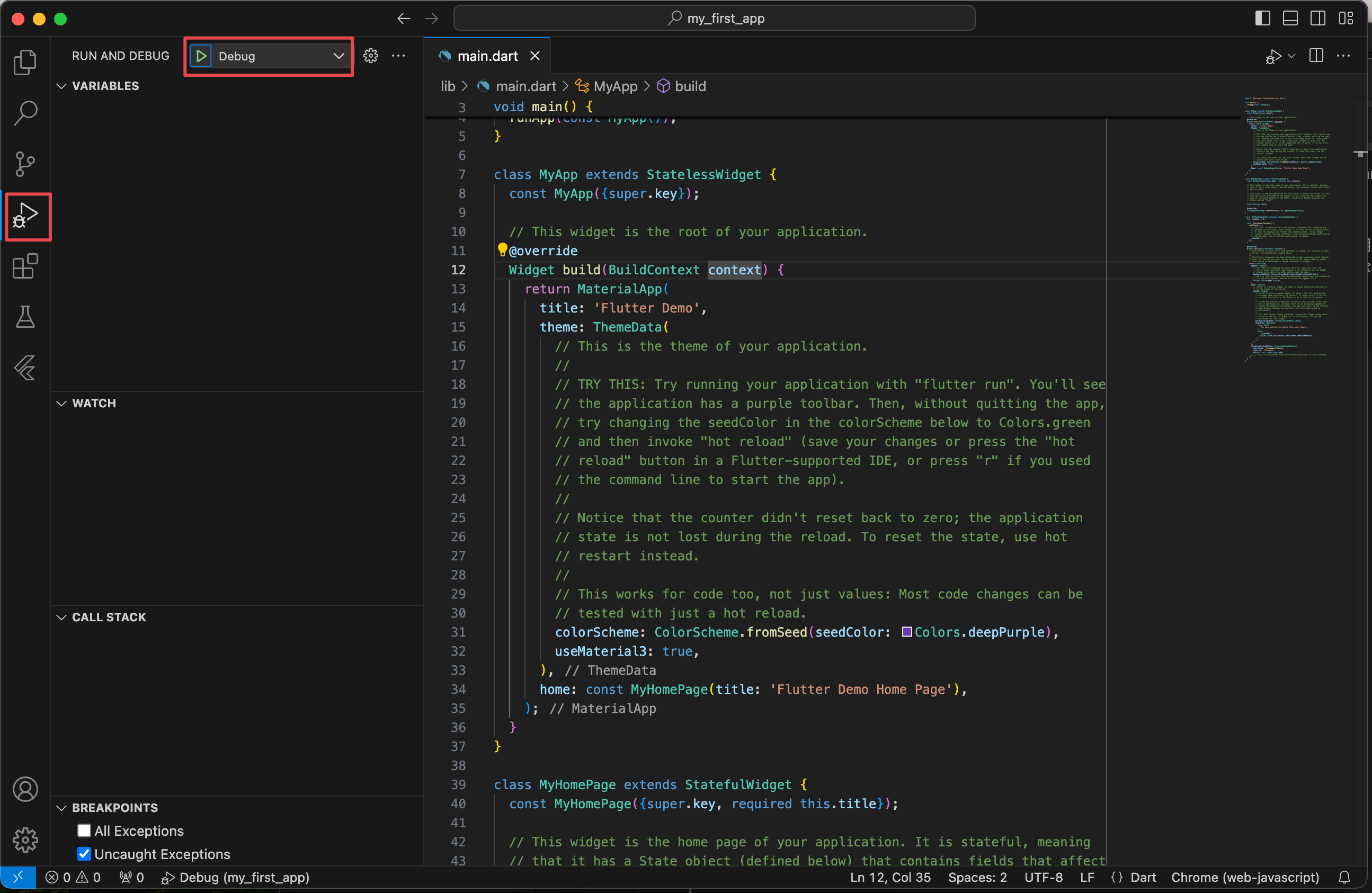Open the Run and Debug view
The width and height of the screenshot is (1372, 893).
pyautogui.click(x=25, y=216)
